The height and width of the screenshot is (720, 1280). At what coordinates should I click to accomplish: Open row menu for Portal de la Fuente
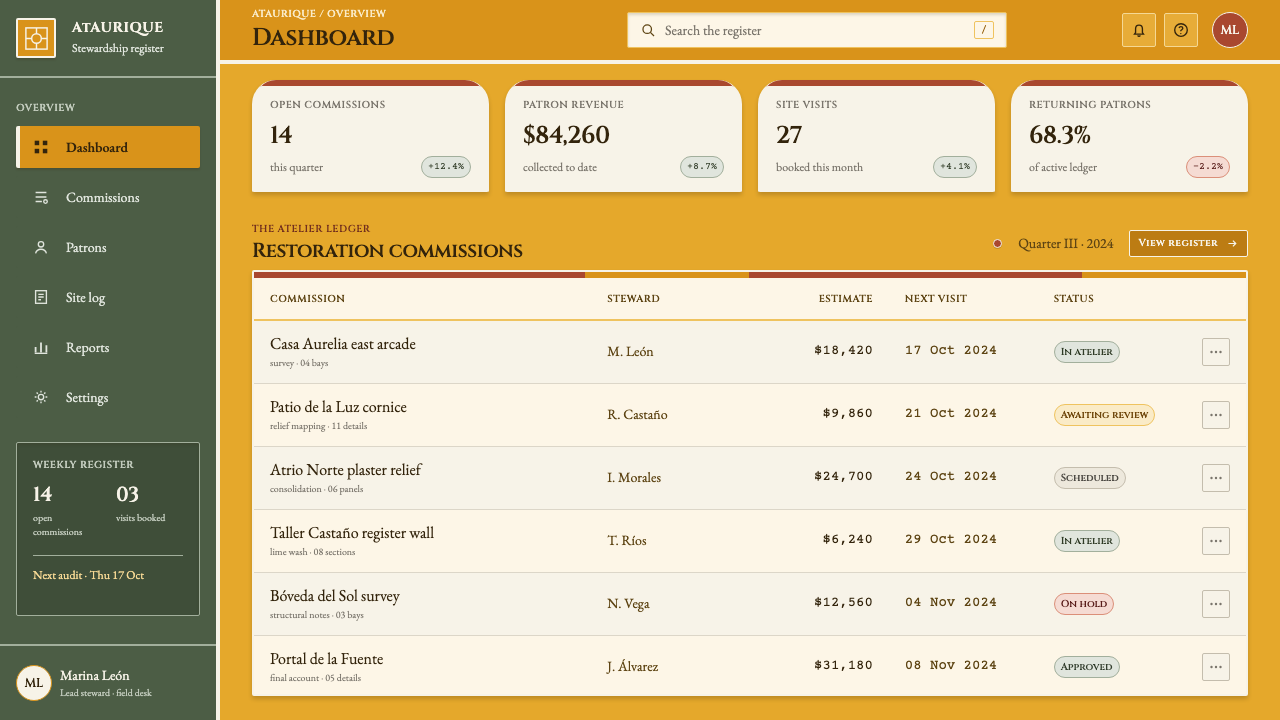tap(1216, 667)
